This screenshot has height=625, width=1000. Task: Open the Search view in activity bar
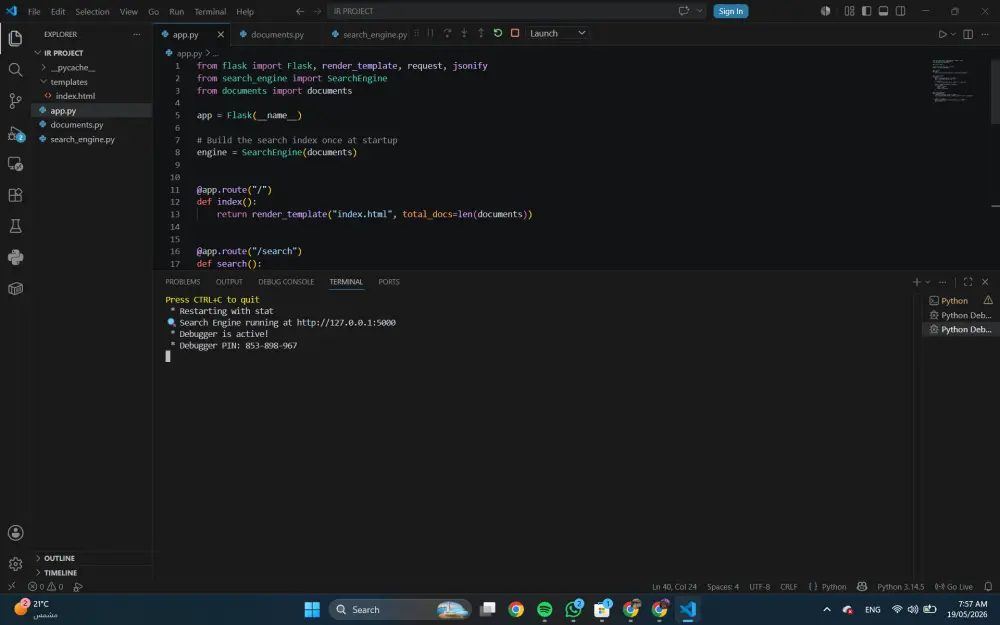(x=15, y=70)
